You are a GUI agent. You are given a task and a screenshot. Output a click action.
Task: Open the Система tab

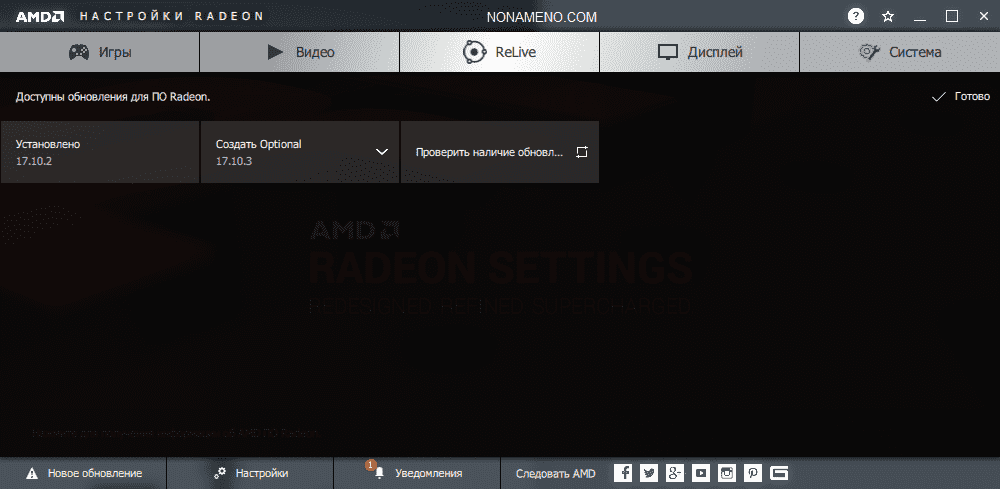tap(900, 52)
